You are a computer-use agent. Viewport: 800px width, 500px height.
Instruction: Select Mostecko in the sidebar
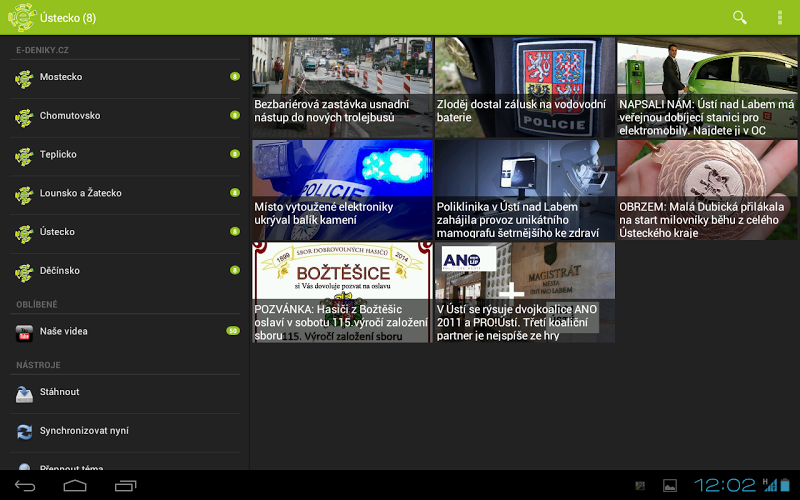click(125, 78)
